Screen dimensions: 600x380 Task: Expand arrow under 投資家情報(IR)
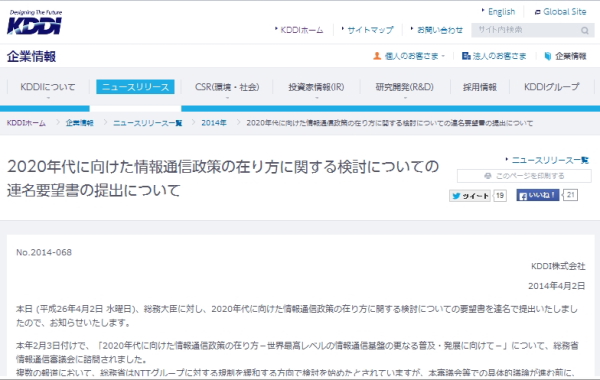(316, 98)
